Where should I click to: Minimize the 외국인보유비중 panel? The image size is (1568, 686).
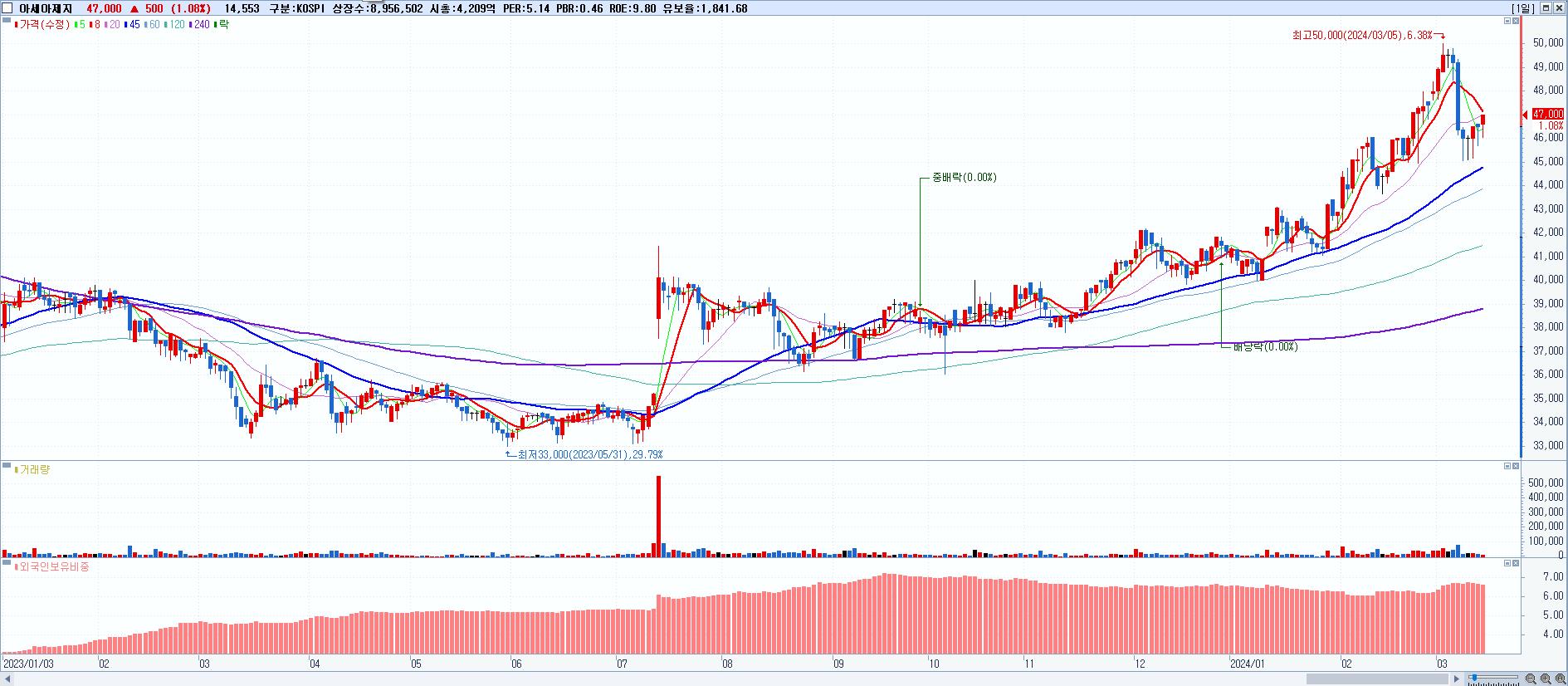pos(1507,563)
